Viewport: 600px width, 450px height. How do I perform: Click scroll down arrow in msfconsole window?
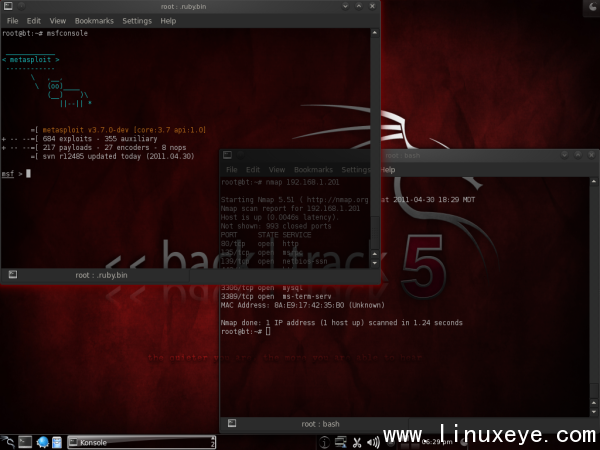click(375, 263)
